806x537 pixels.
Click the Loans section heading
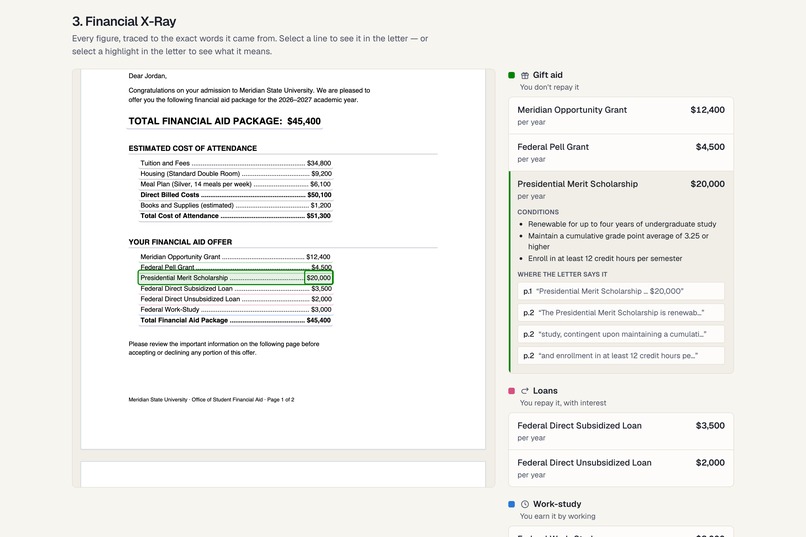pos(545,391)
